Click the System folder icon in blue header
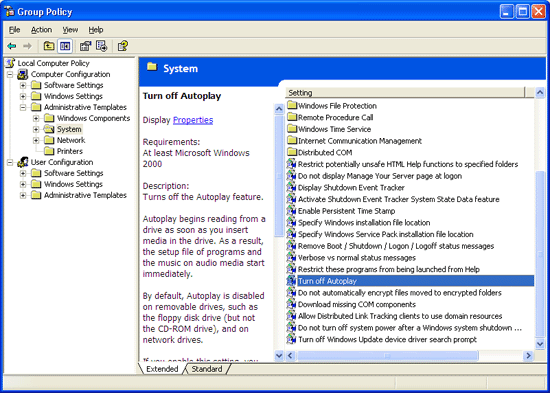Image resolution: width=550 pixels, height=393 pixels. point(152,67)
